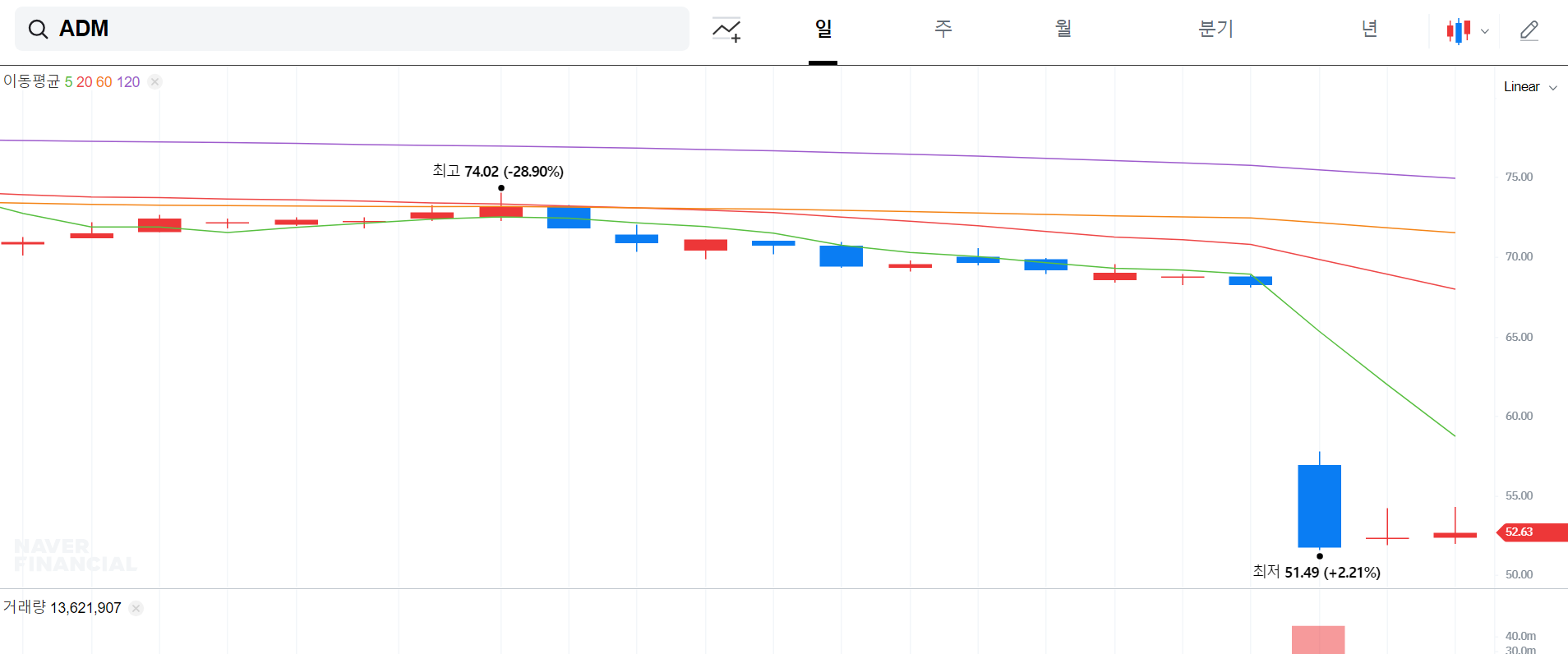Click the 거래량 13,621,907 volume label
Viewport: 1568px width, 654px height.
62,607
